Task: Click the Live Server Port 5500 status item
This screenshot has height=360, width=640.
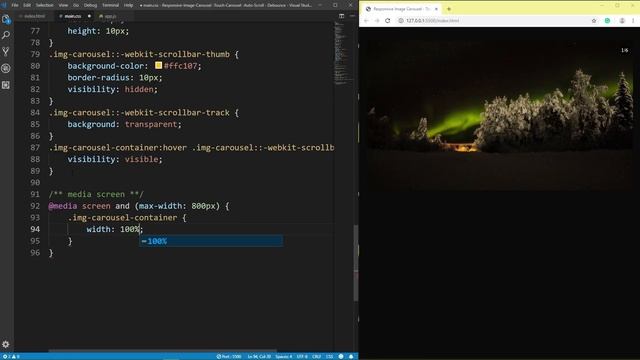Action: coord(229,356)
